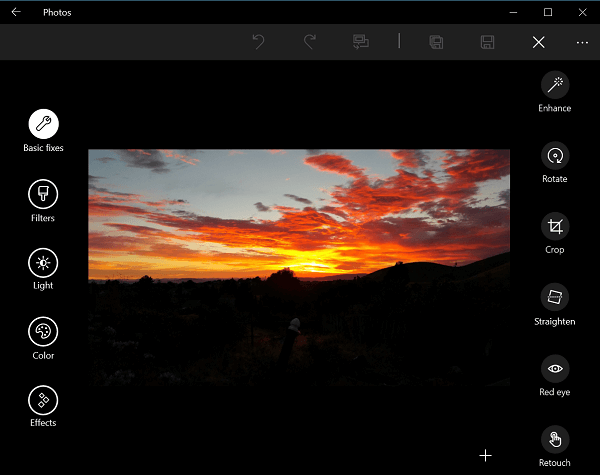
Task: Compare edited photo with original
Action: click(x=360, y=42)
